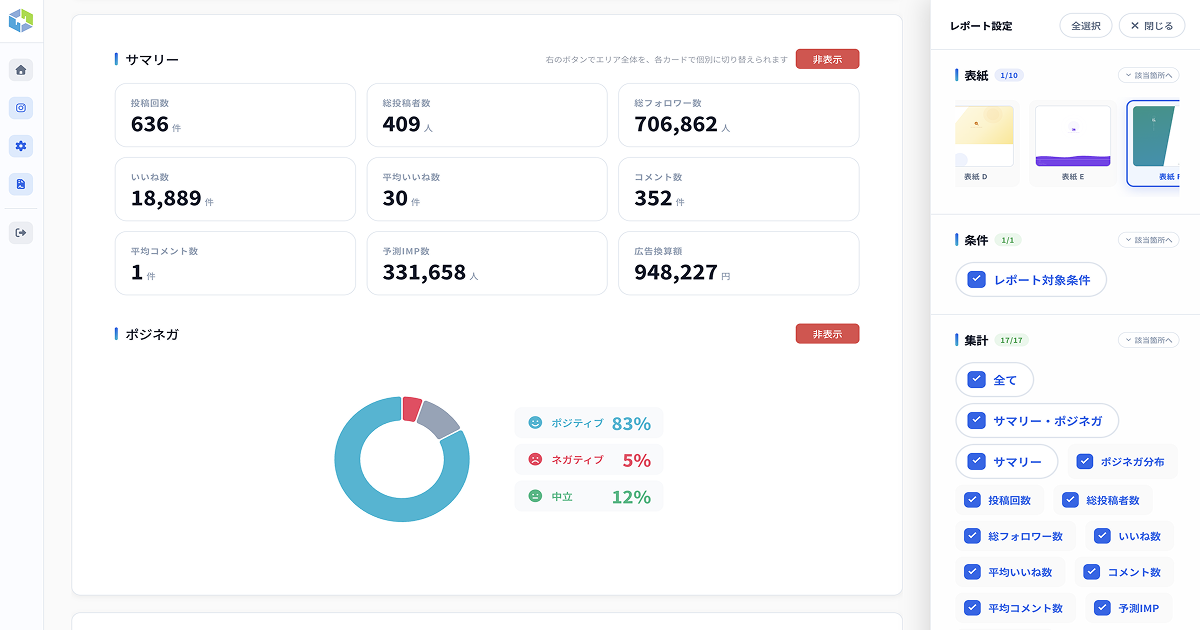Image resolution: width=1200 pixels, height=630 pixels.
Task: Jump to 集計 section via 該当箇所へ
Action: click(x=1148, y=340)
